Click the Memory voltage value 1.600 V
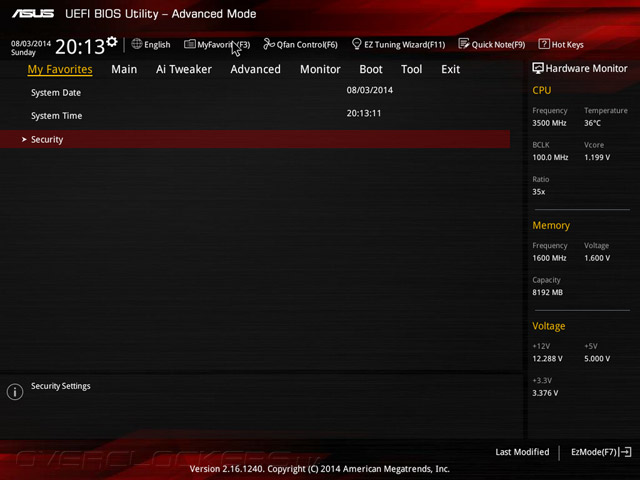The width and height of the screenshot is (640, 480). [597, 258]
